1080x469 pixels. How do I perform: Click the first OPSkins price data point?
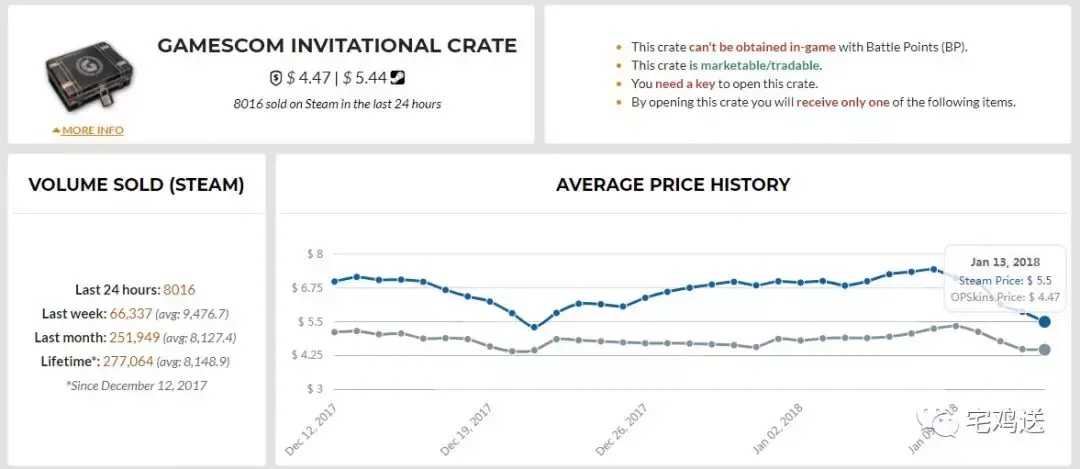coord(335,331)
